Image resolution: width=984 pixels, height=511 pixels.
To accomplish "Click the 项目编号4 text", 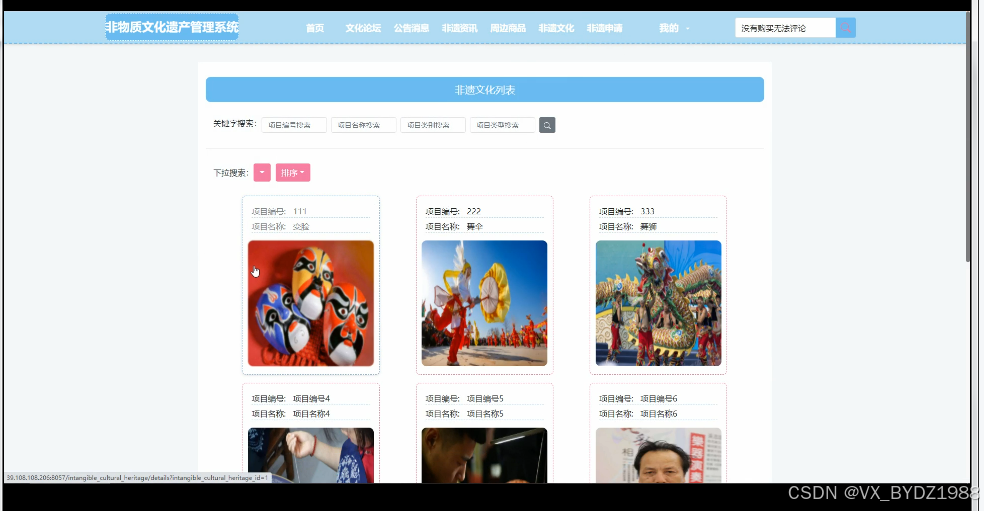I will click(x=311, y=399).
